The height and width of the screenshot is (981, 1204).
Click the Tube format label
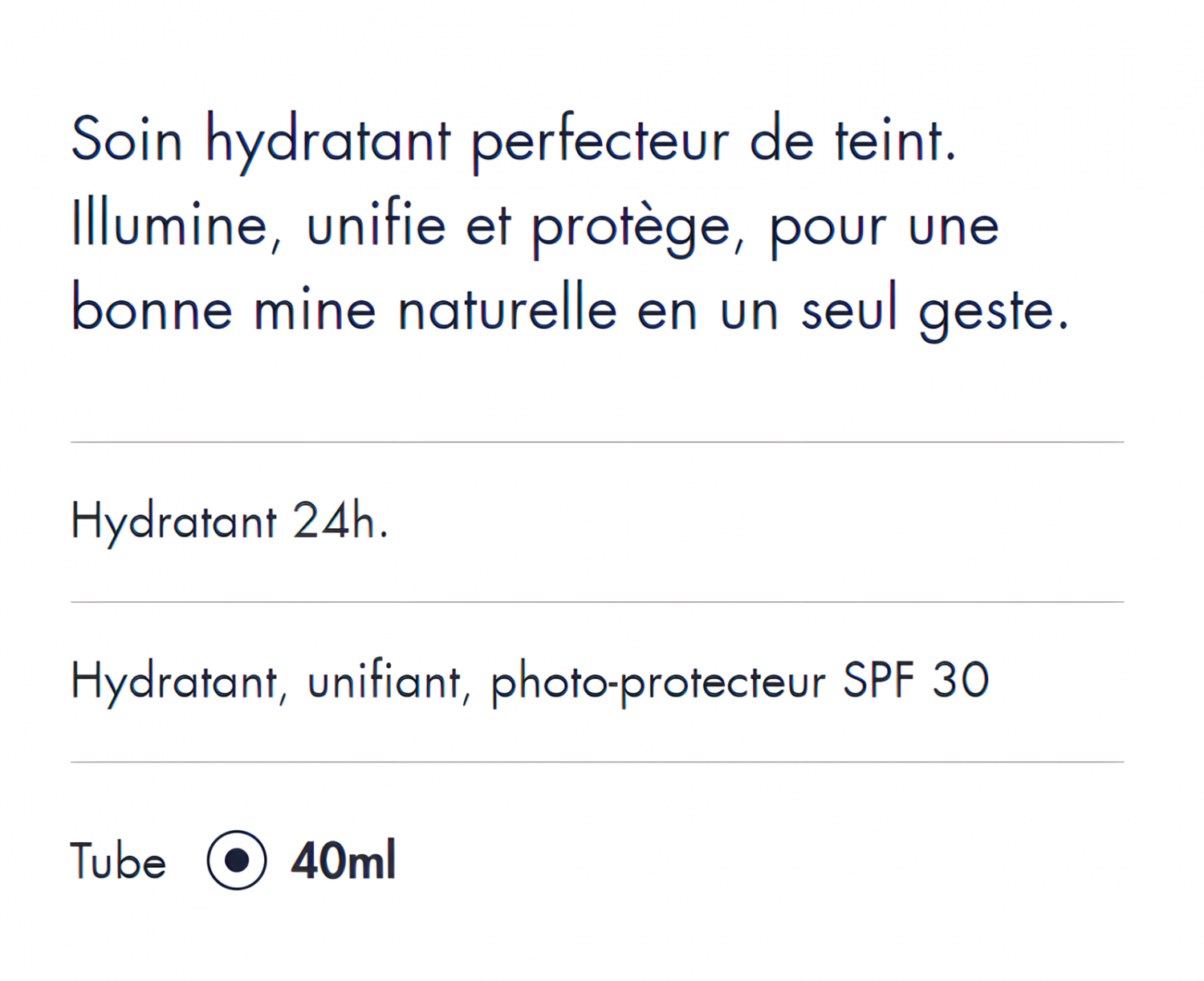pos(118,861)
